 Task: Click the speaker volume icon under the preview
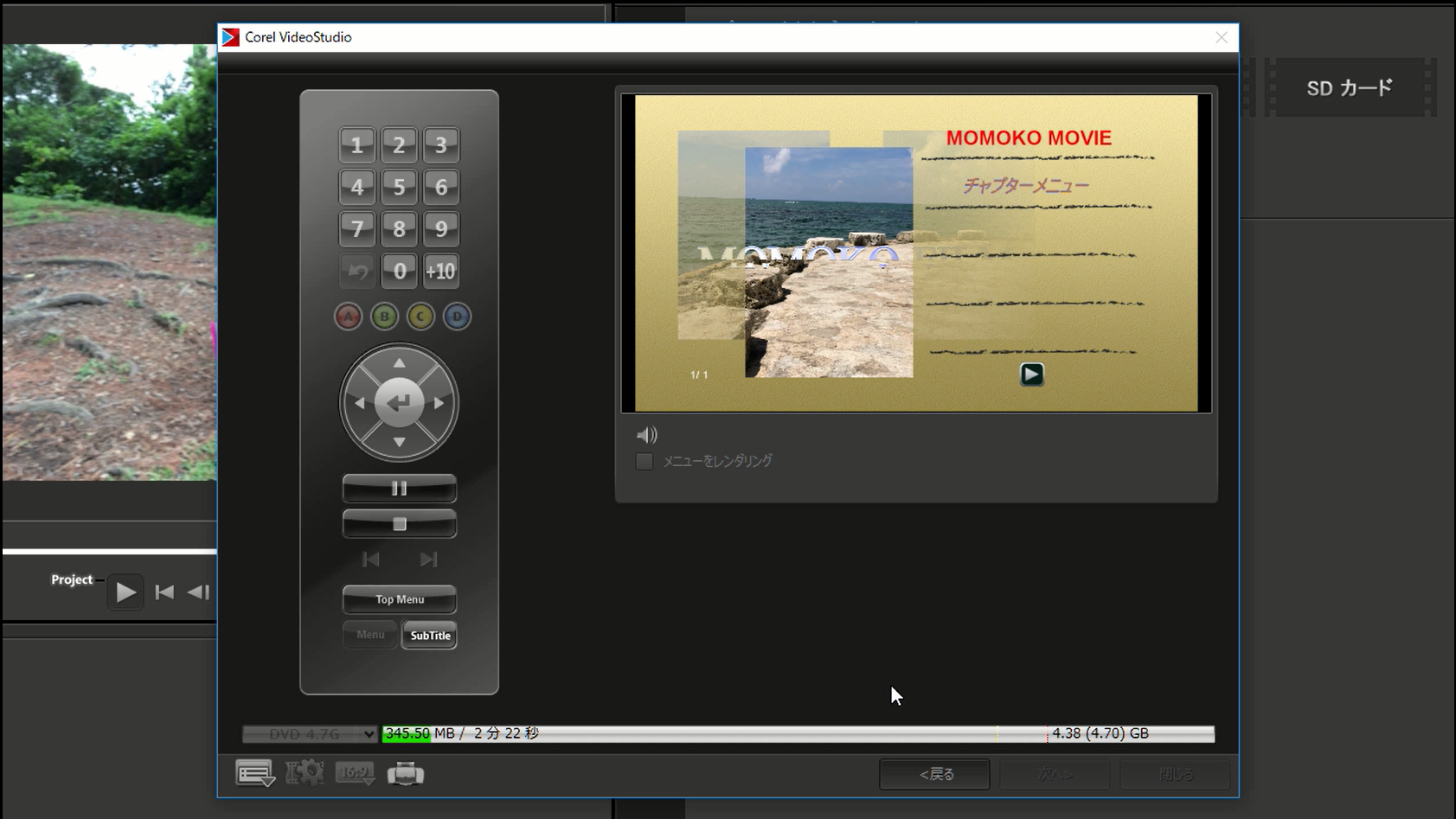(646, 435)
